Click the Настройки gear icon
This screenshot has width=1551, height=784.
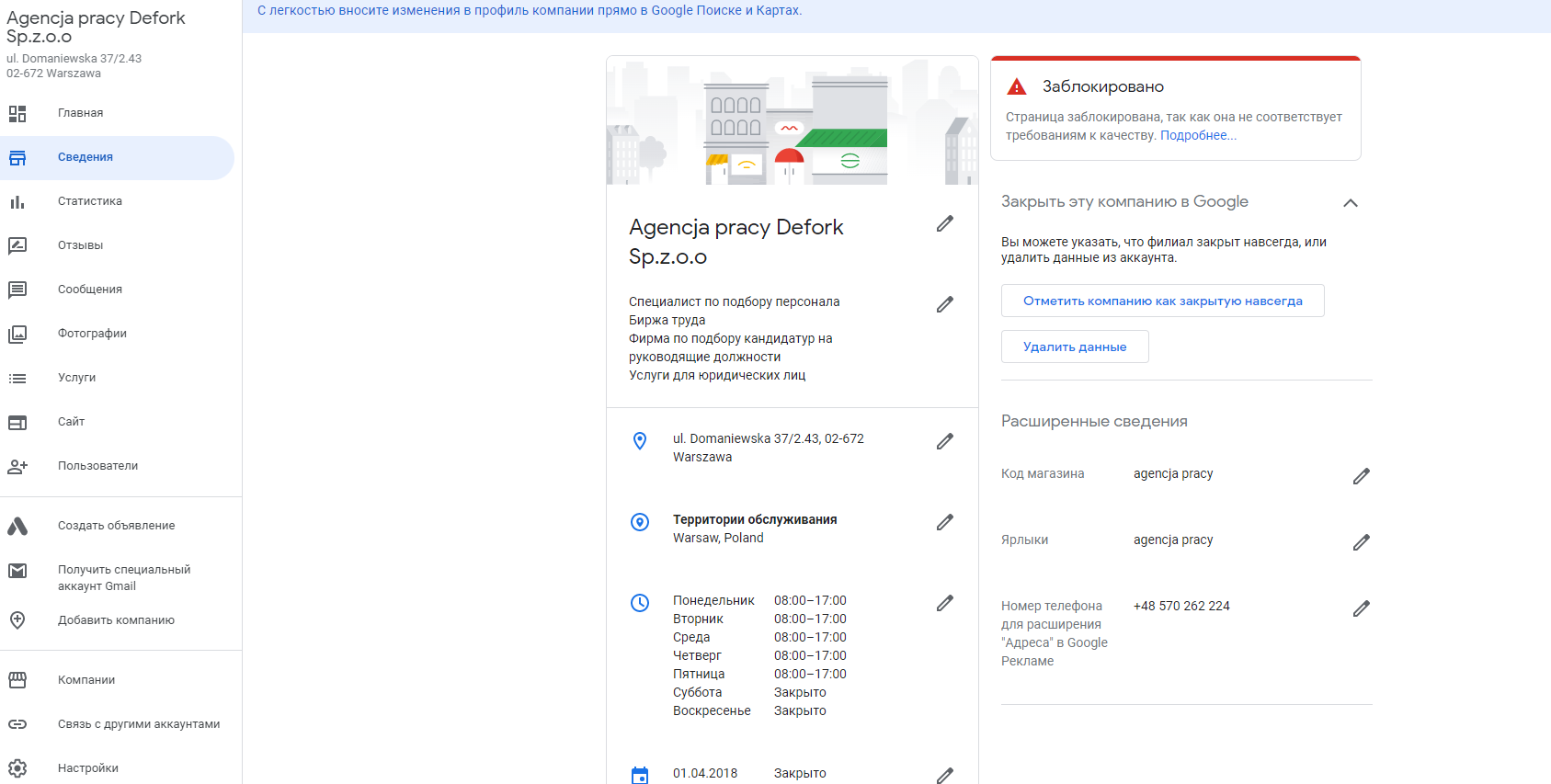(17, 768)
